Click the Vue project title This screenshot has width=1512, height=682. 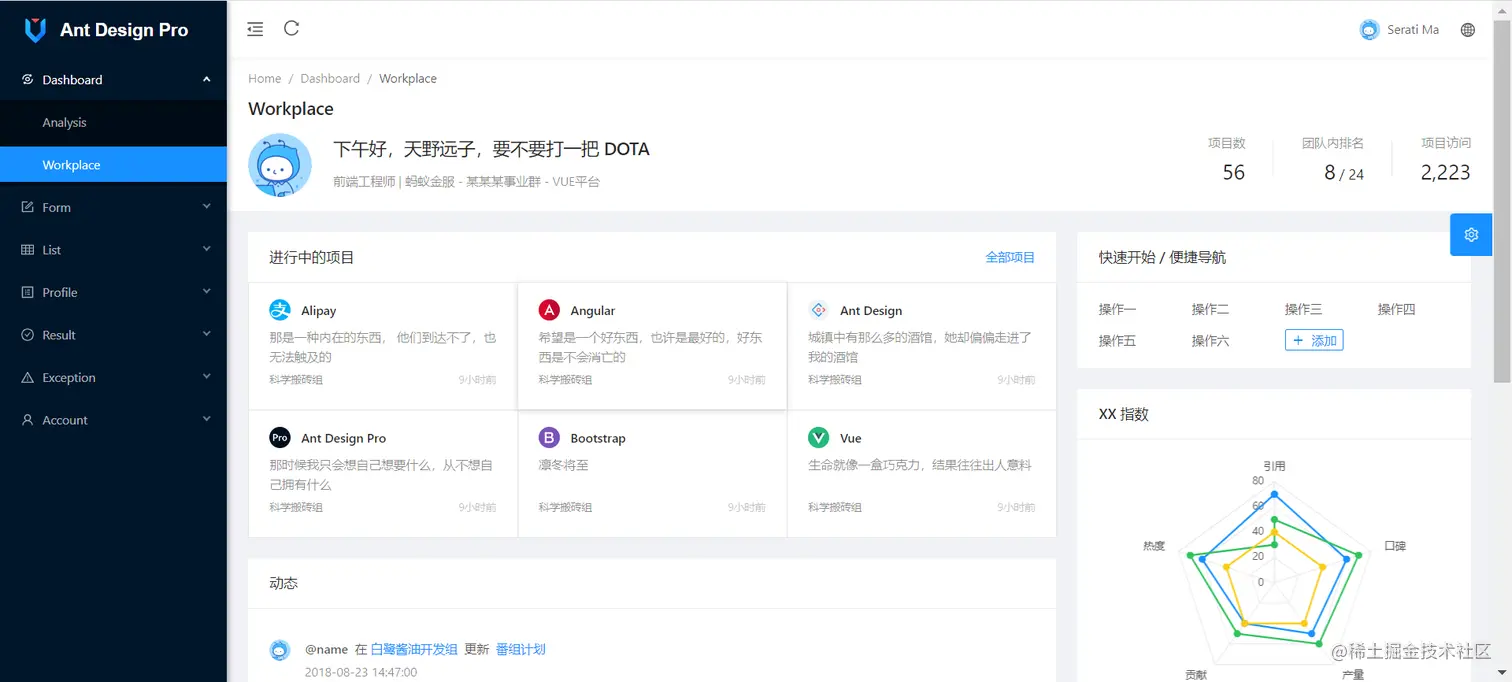pyautogui.click(x=850, y=438)
